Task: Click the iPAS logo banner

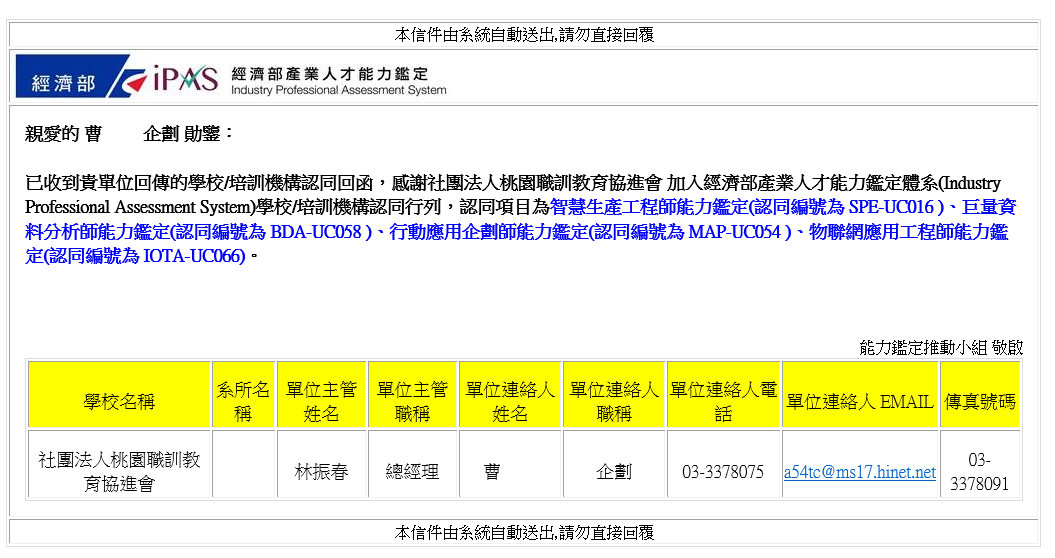Action: click(231, 76)
